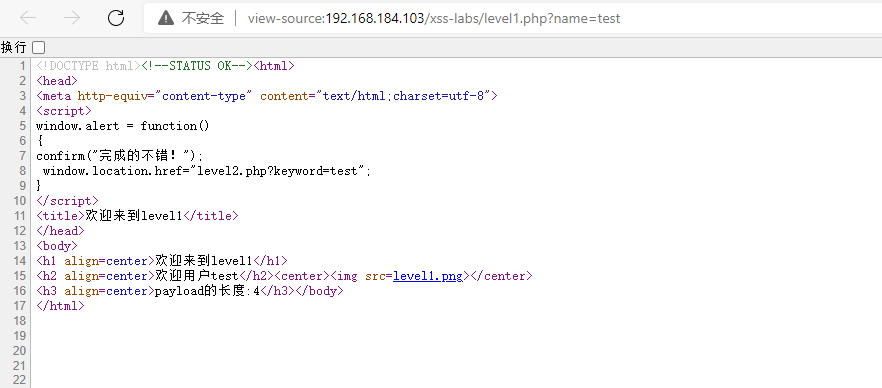The height and width of the screenshot is (388, 882).
Task: Click the browser forward arrow
Action: 72,18
